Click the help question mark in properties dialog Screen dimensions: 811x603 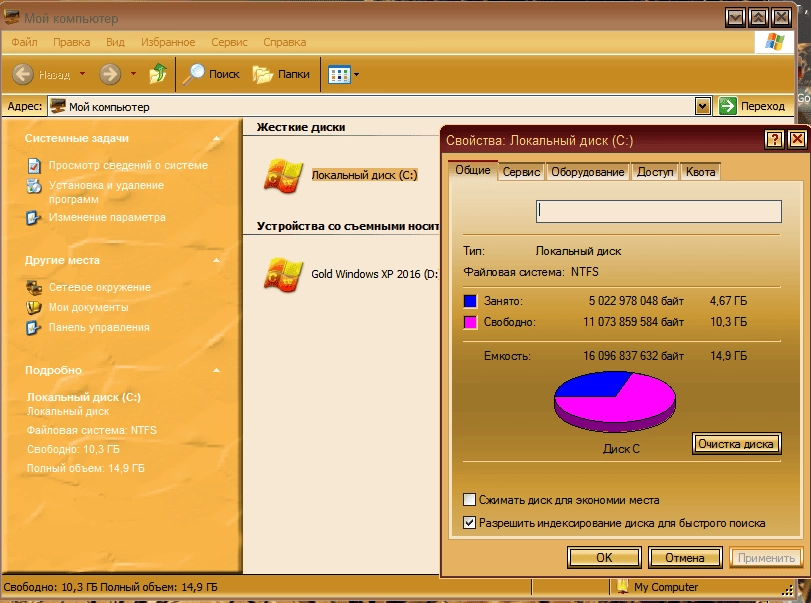(774, 139)
